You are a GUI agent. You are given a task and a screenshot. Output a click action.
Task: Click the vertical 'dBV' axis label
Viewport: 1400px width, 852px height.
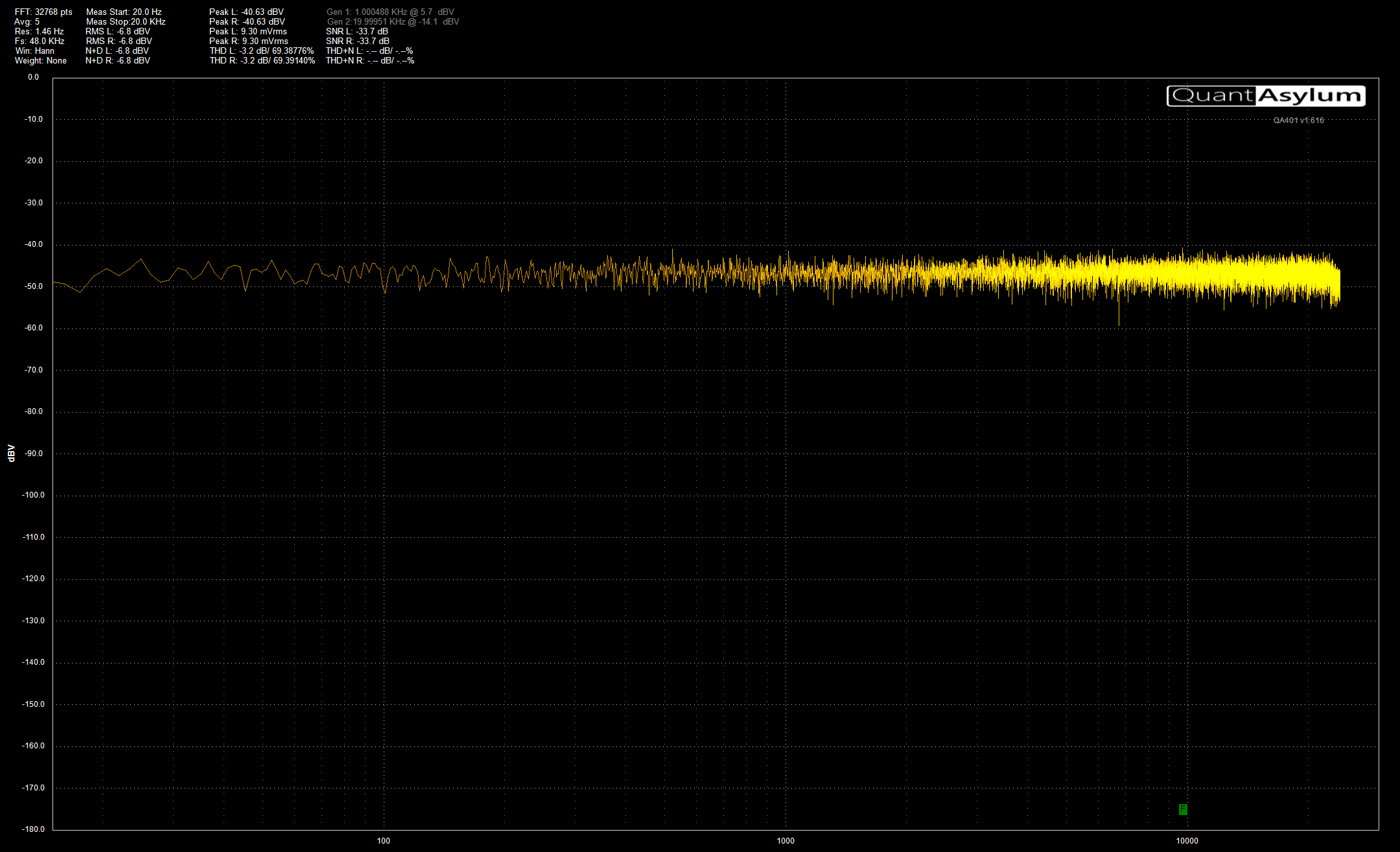tap(11, 453)
